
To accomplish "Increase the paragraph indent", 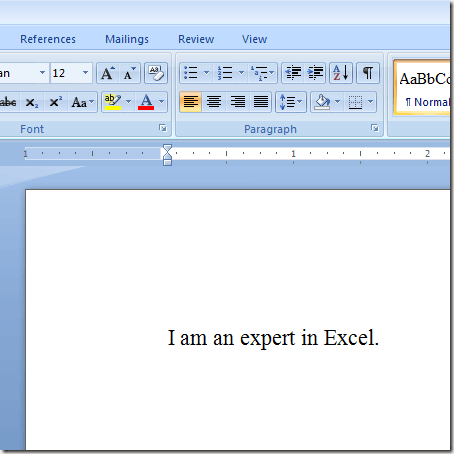I will pyautogui.click(x=315, y=73).
